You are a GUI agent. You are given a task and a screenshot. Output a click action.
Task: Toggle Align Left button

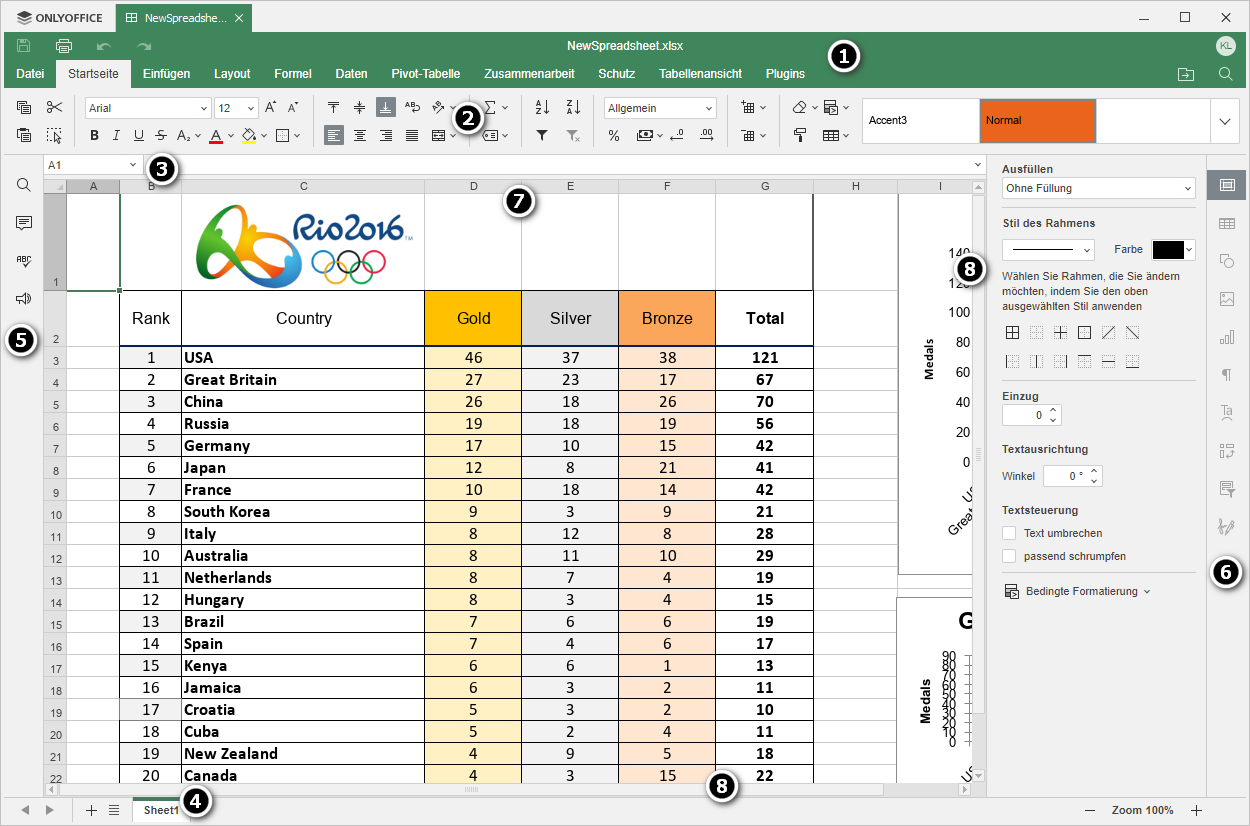333,135
